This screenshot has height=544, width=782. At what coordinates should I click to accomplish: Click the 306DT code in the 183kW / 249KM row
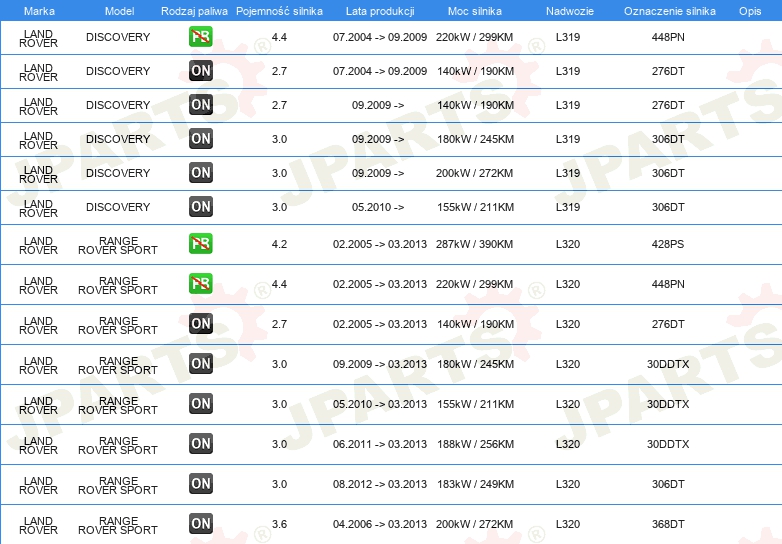point(668,484)
